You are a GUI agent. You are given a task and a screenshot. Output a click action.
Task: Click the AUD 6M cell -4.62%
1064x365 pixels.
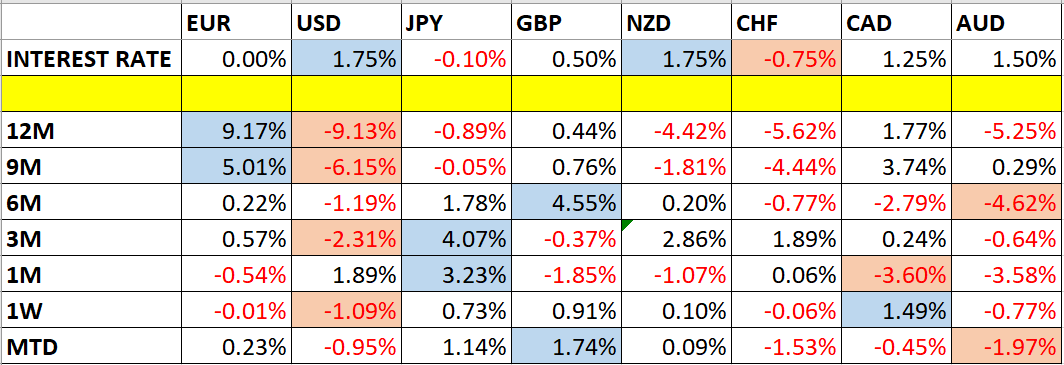pos(1006,203)
